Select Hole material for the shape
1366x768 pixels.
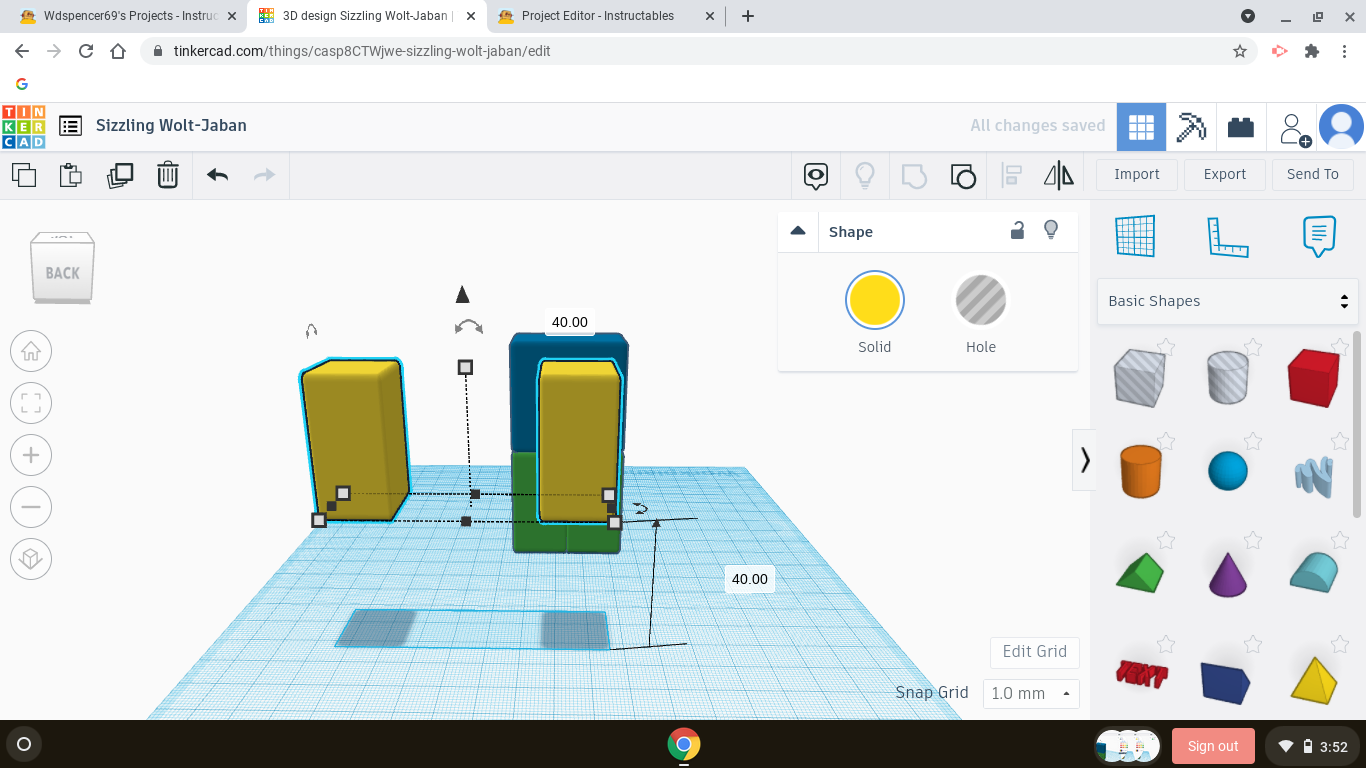[x=980, y=300]
